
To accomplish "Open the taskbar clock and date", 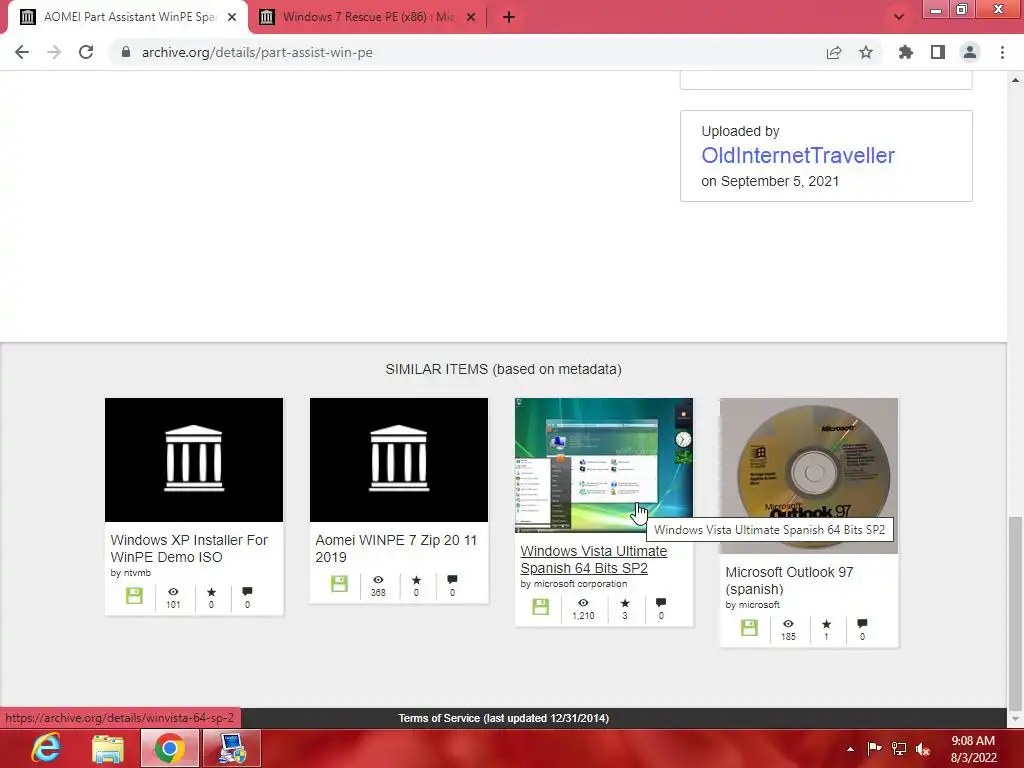I will pyautogui.click(x=973, y=749).
